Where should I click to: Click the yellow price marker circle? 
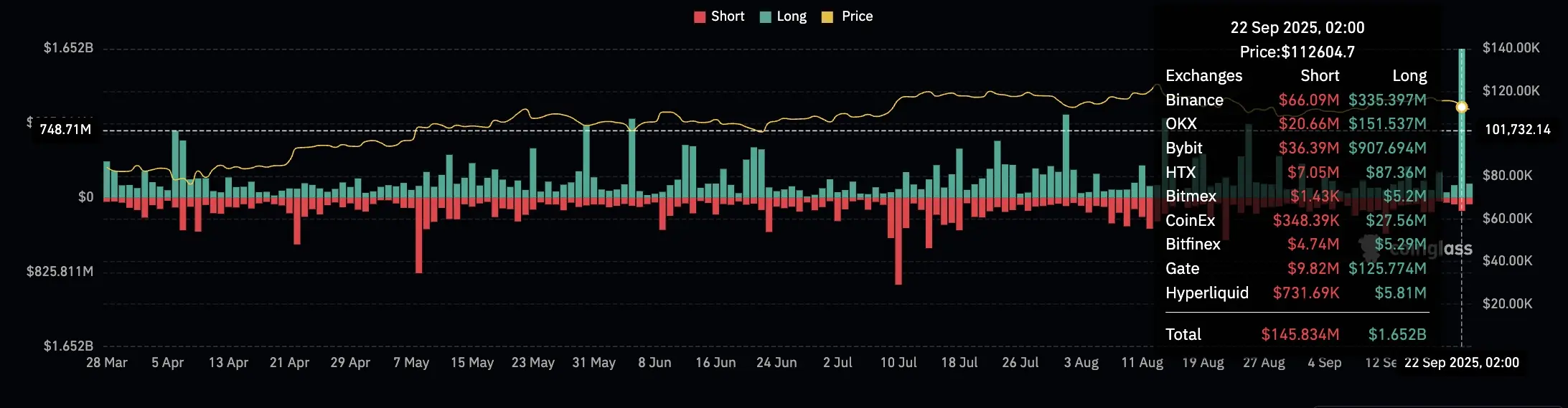pyautogui.click(x=1462, y=107)
